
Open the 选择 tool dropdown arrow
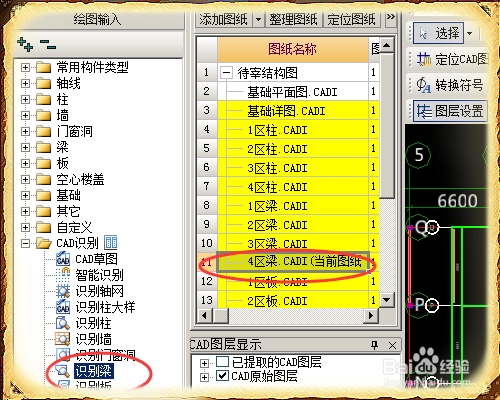(470, 33)
